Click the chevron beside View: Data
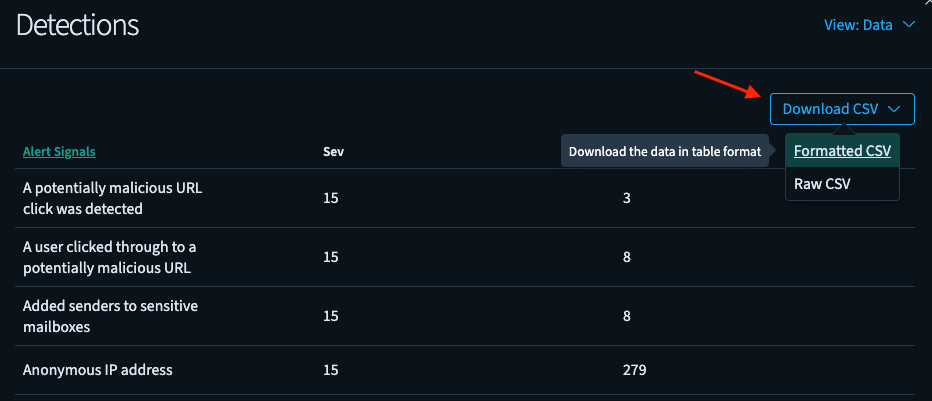 [x=908, y=25]
